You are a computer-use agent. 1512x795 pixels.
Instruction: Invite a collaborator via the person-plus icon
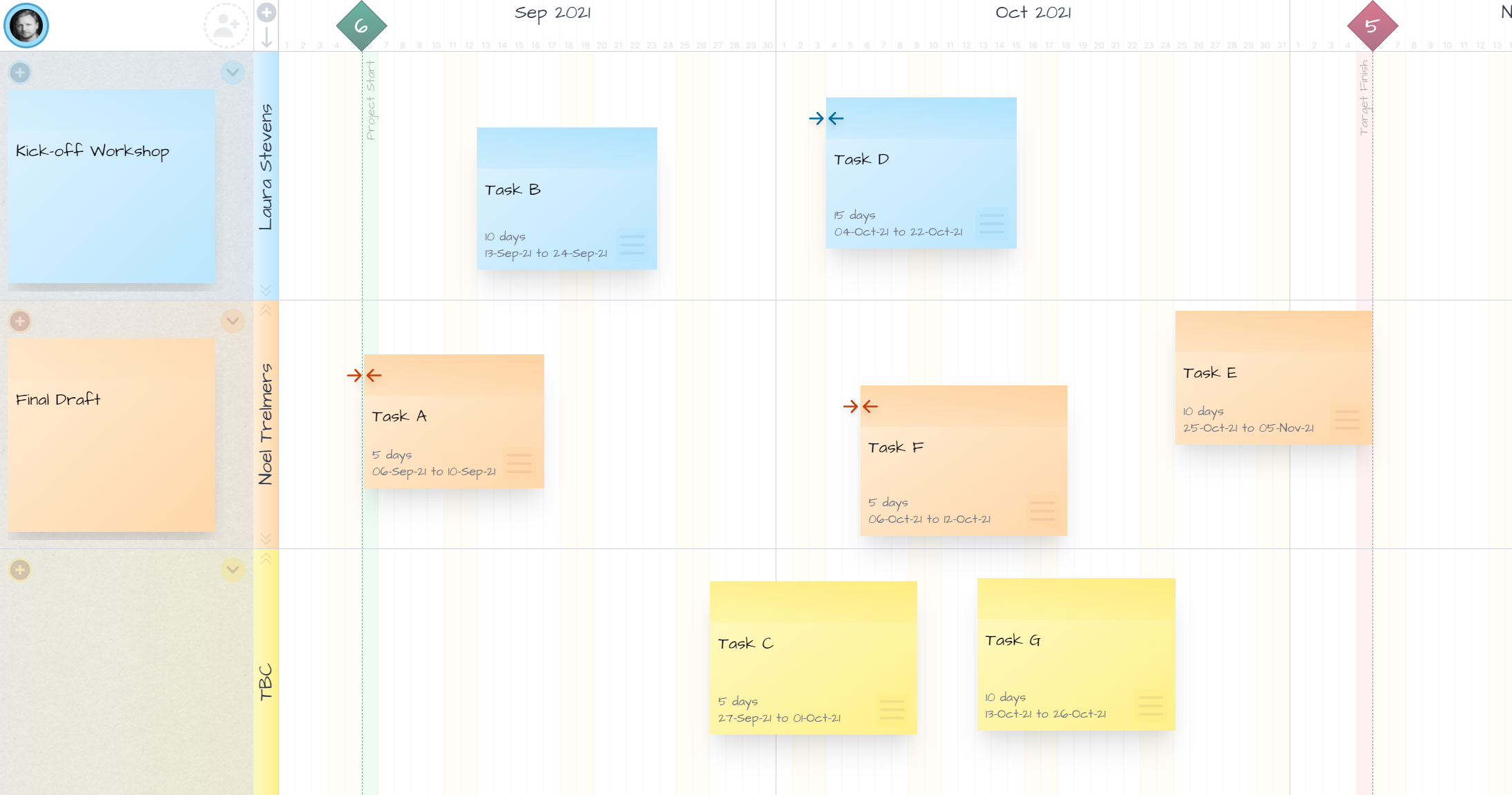(x=228, y=25)
